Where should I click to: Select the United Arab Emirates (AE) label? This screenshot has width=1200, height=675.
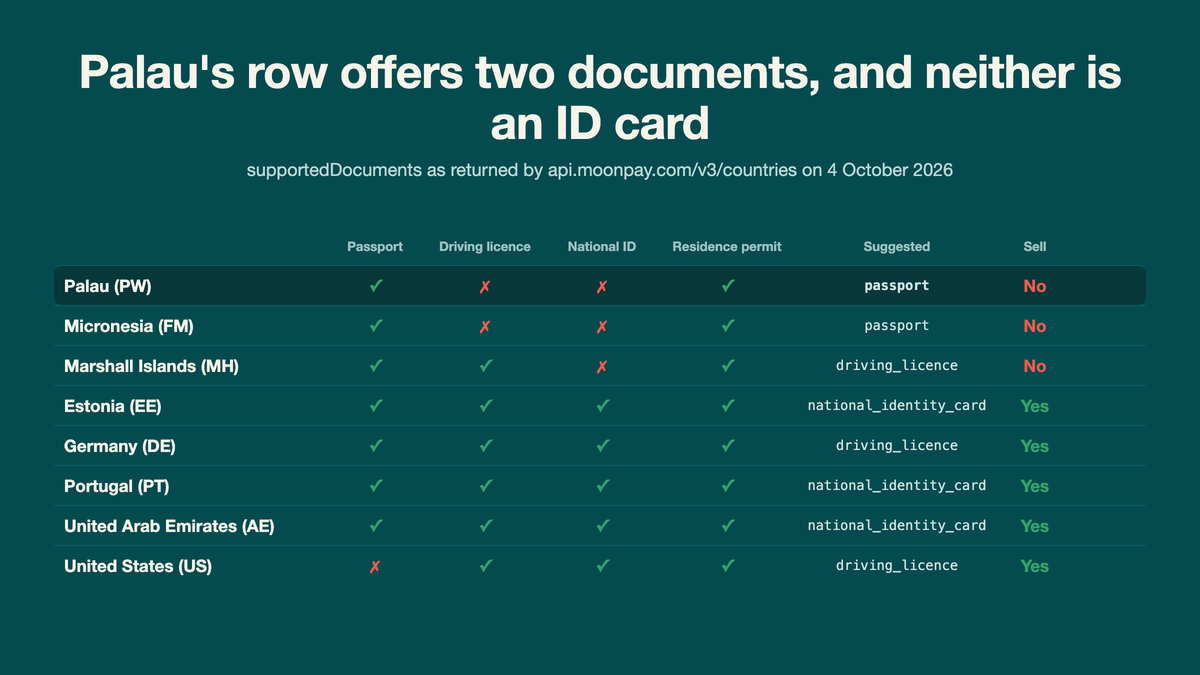pyautogui.click(x=169, y=526)
